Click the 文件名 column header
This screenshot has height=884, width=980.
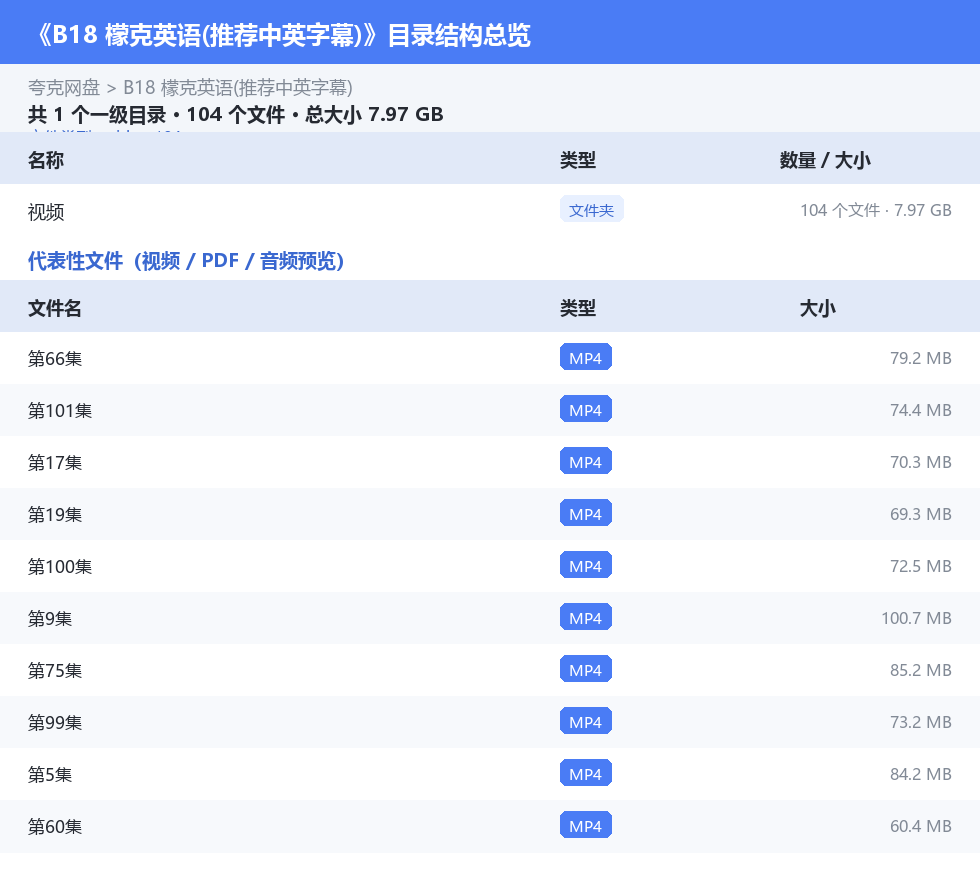pos(54,308)
